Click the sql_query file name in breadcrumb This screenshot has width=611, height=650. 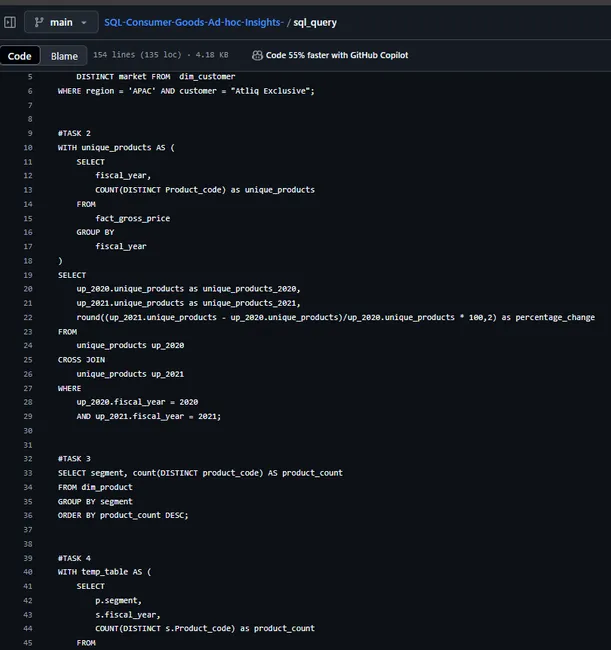point(315,22)
